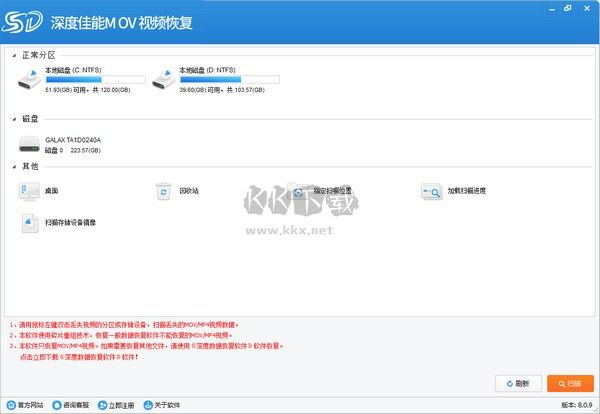Select the GALAX TA1D0240A name text
Image resolution: width=600 pixels, height=414 pixels.
click(73, 140)
